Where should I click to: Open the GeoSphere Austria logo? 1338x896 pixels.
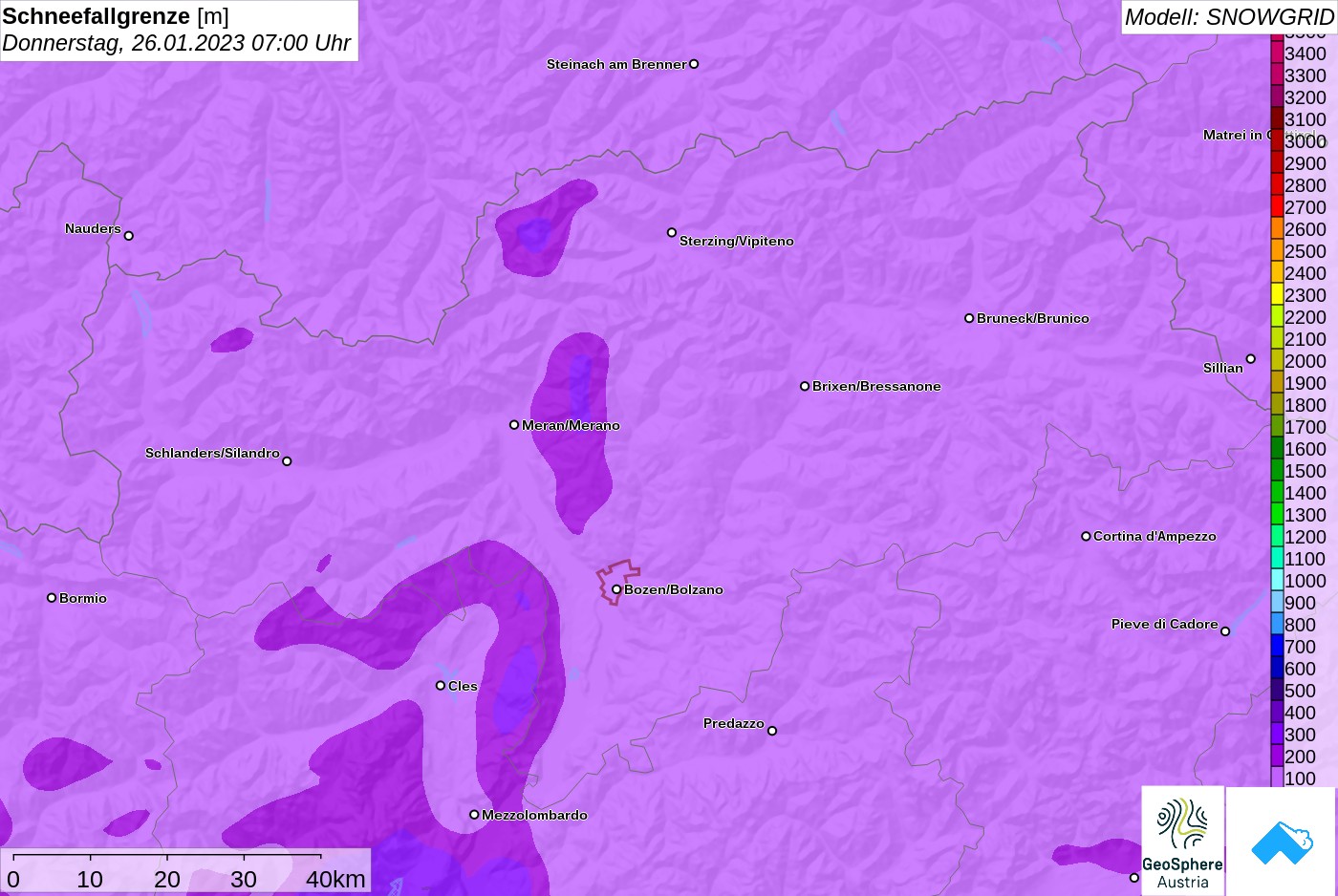[1183, 841]
